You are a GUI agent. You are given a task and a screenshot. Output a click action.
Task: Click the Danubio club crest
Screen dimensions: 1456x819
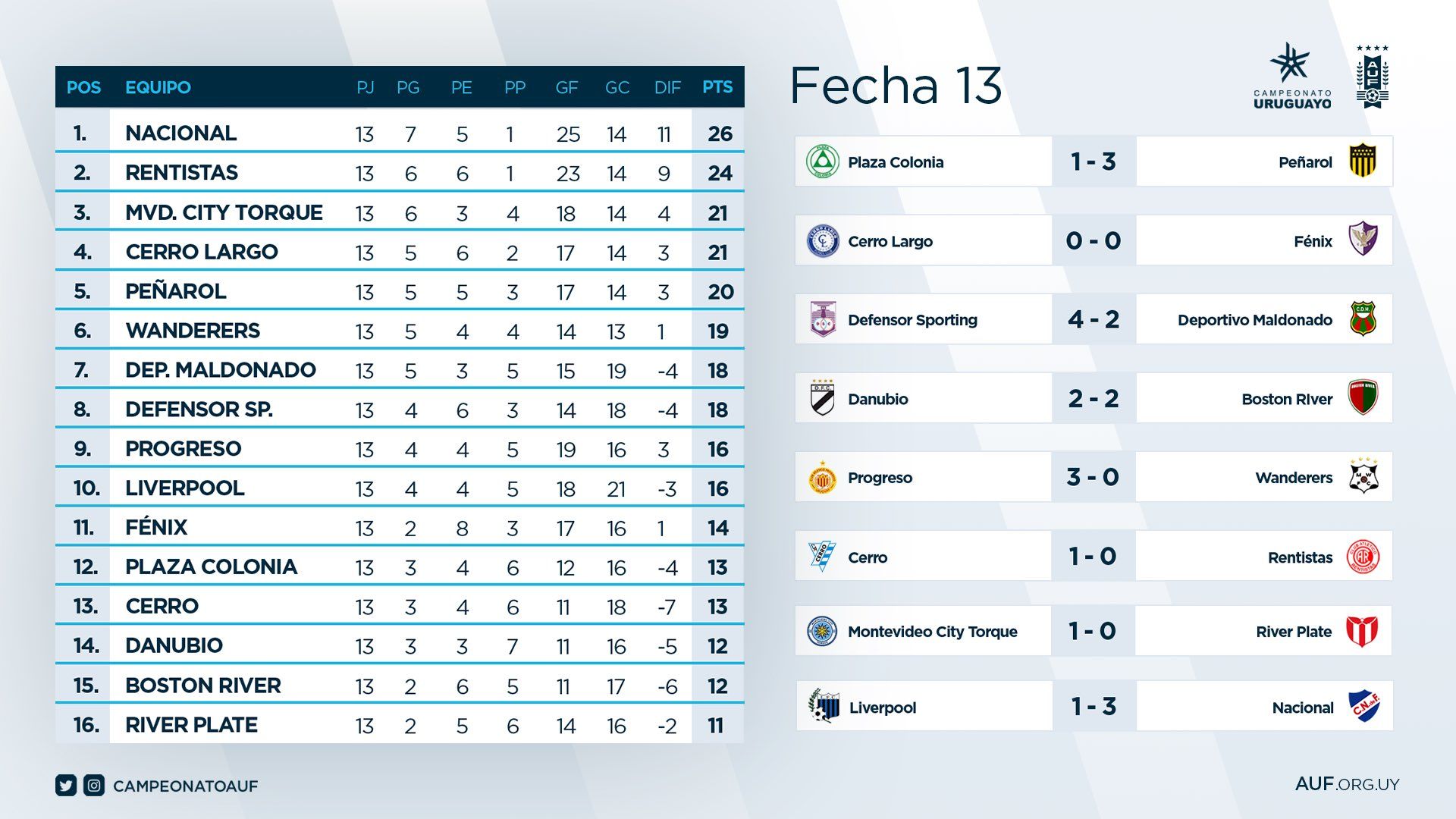823,398
